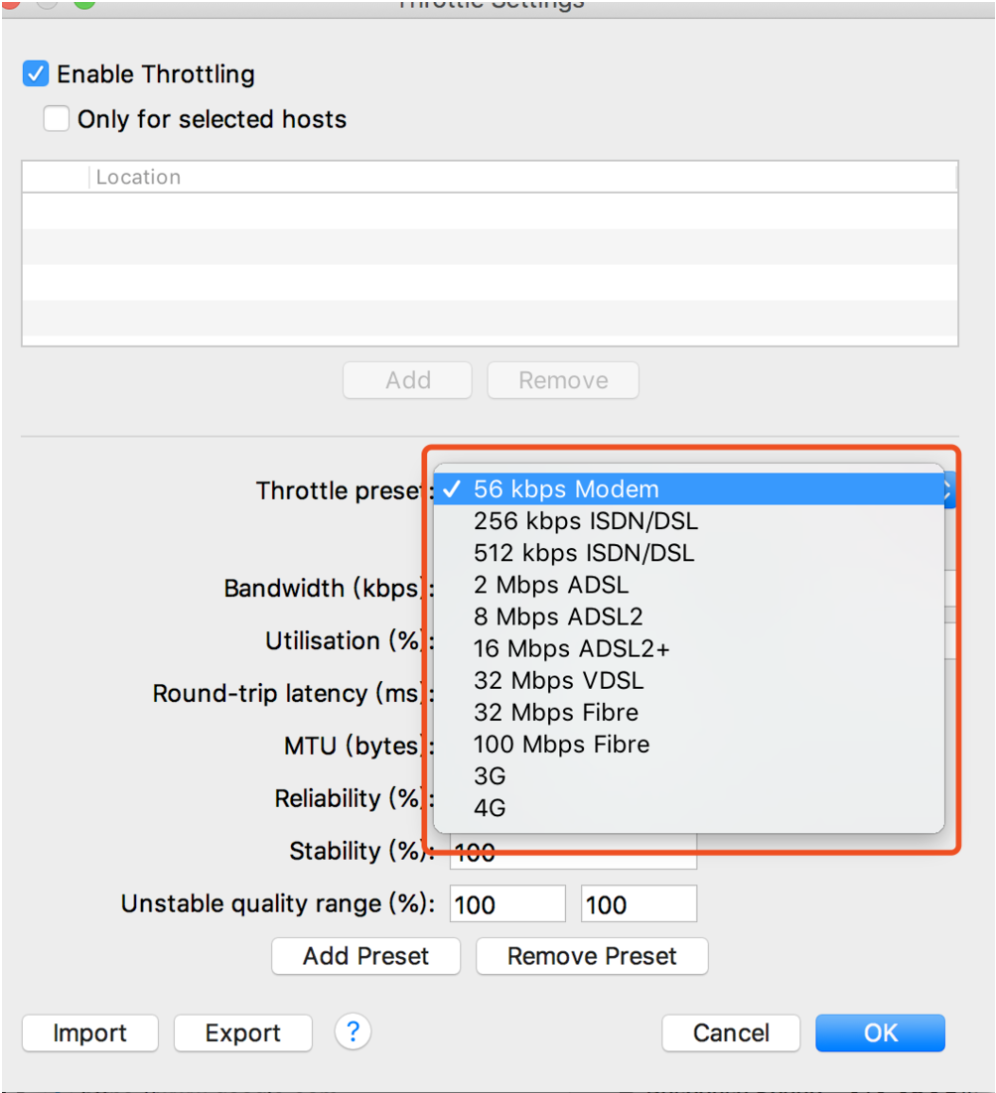Click the Remove Preset button
Viewport: 996px width, 1093px height.
(592, 956)
